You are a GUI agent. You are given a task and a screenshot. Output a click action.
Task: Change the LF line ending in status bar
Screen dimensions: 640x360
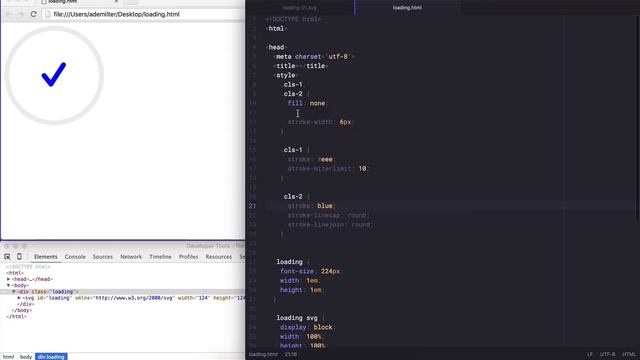tap(590, 354)
